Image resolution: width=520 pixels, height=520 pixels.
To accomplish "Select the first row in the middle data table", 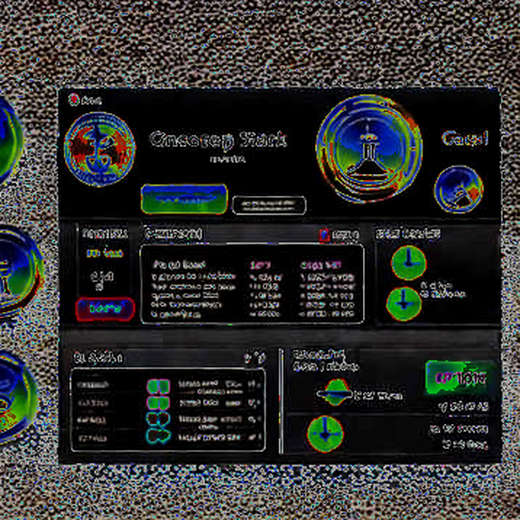I will (253, 277).
